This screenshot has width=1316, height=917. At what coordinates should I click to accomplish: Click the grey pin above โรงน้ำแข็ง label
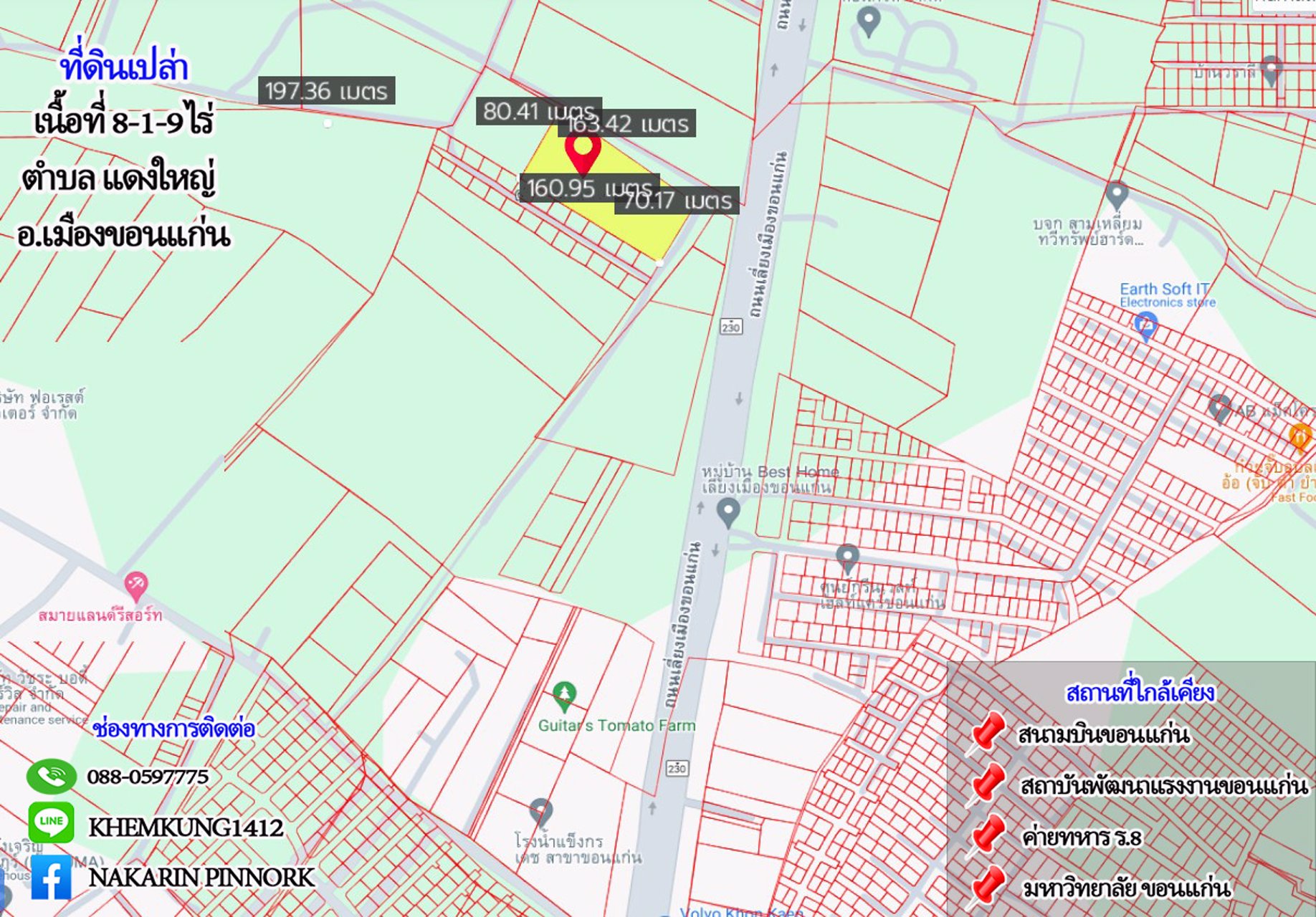click(540, 812)
